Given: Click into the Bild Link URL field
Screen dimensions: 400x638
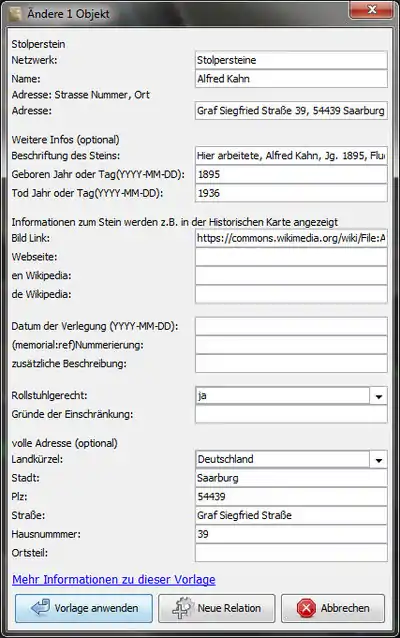Looking at the screenshot, I should point(291,238).
